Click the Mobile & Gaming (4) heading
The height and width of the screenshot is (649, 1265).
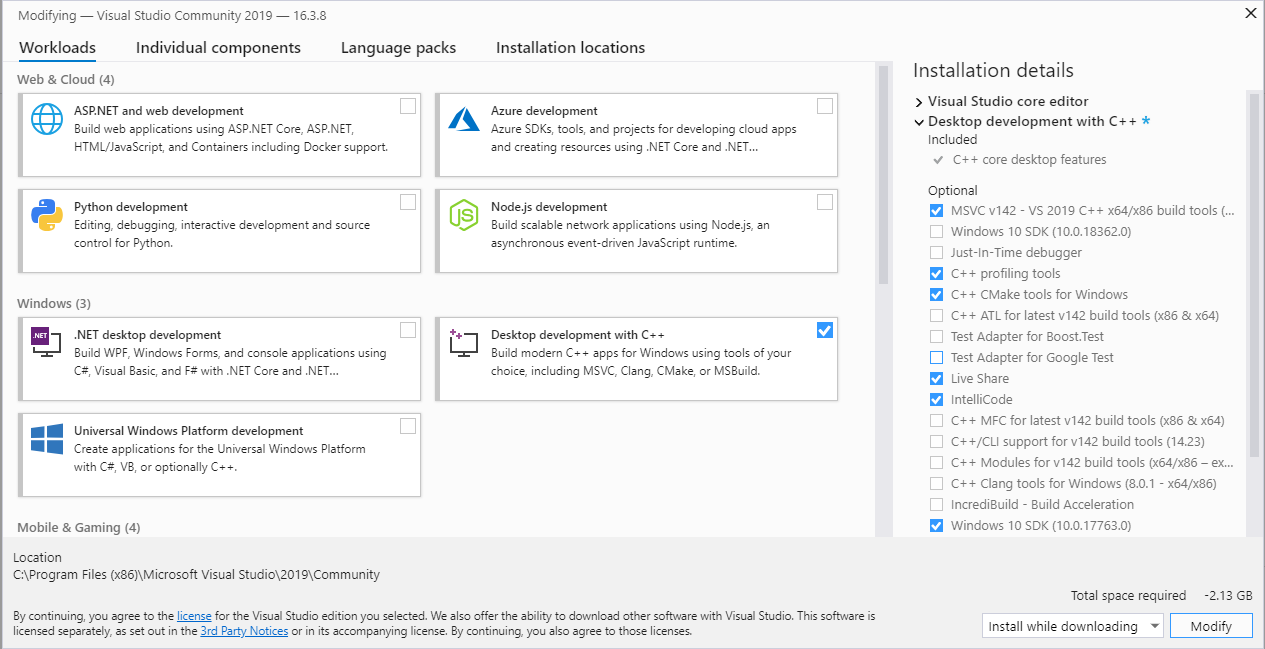tap(79, 527)
